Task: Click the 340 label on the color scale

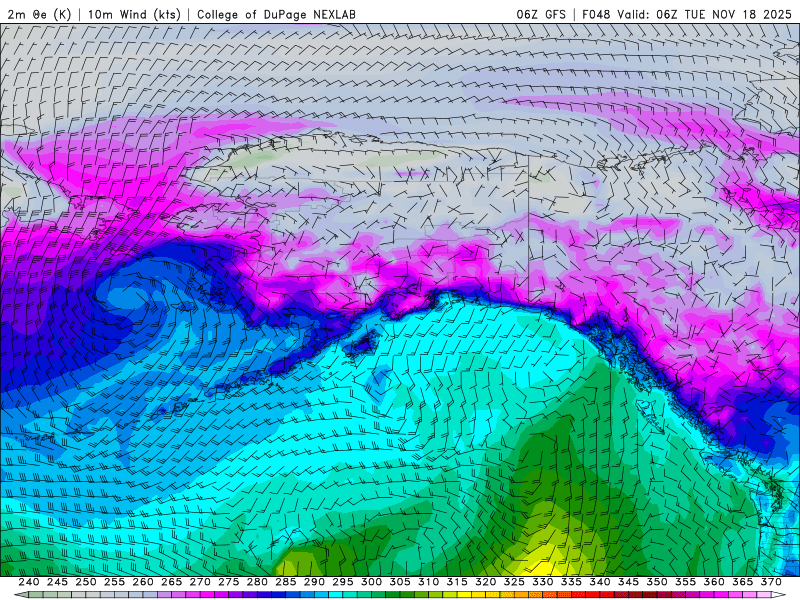Action: point(600,582)
